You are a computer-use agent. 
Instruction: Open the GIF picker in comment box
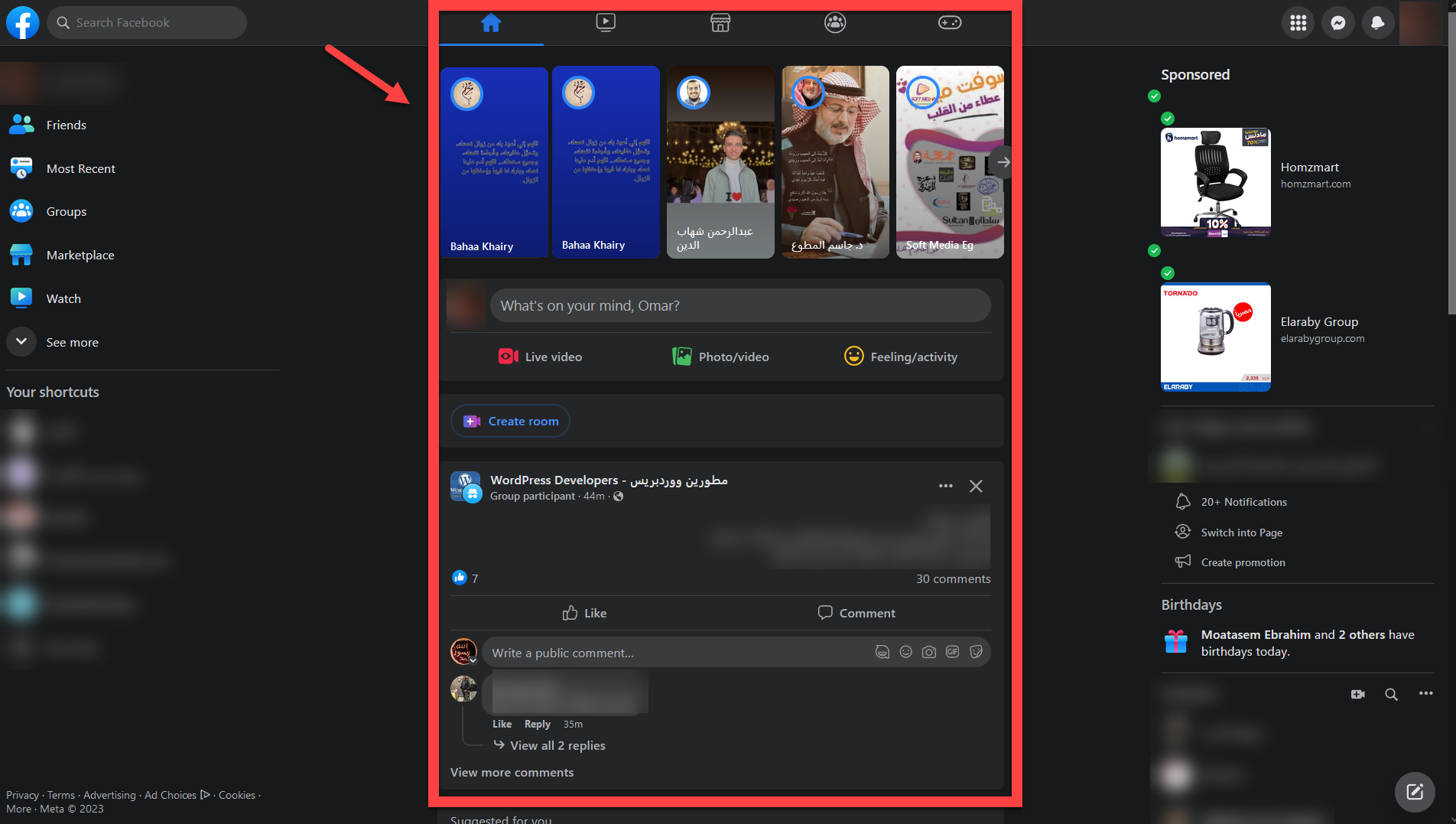pos(952,652)
